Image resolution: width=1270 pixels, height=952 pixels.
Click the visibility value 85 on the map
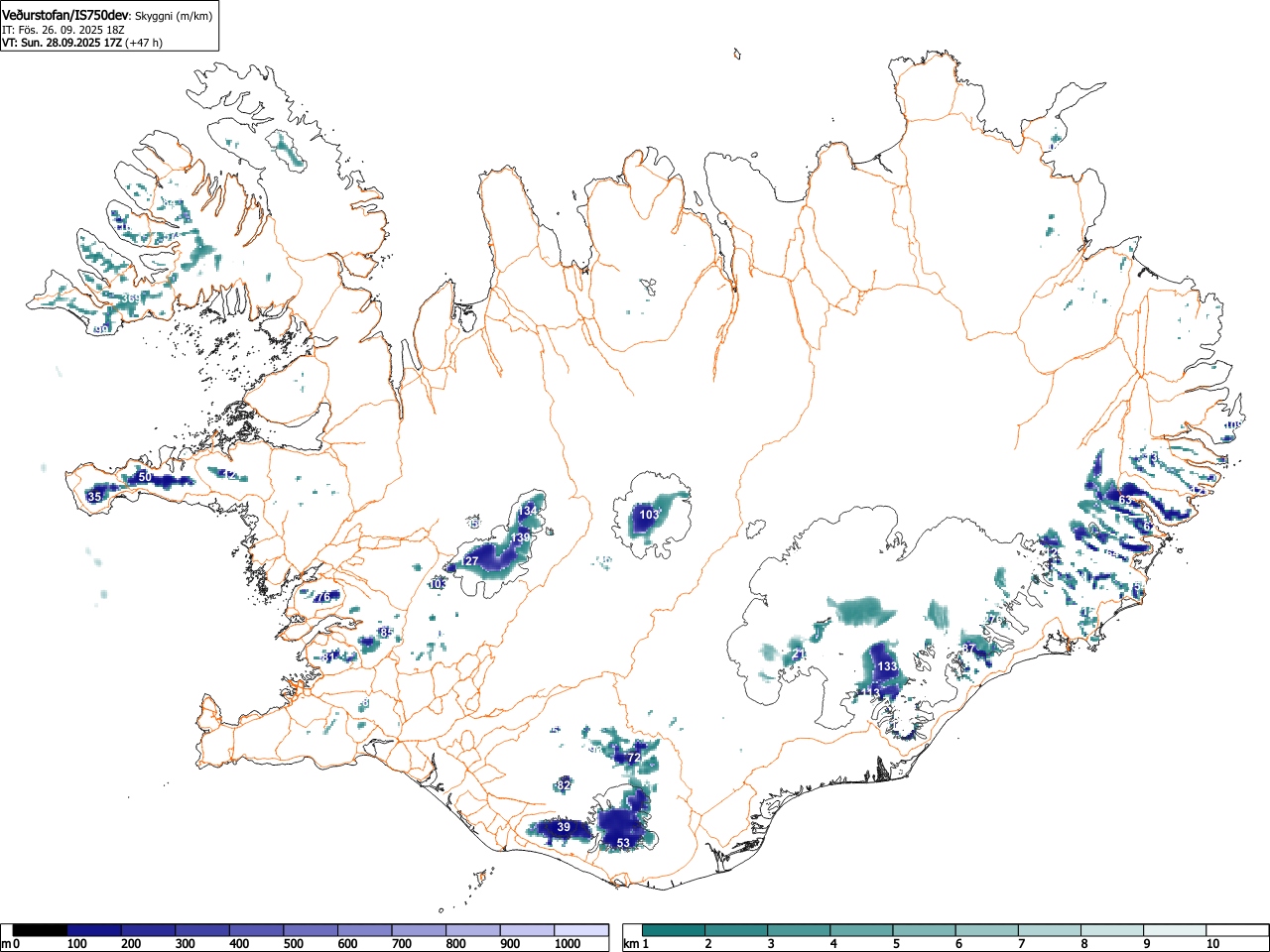[387, 633]
